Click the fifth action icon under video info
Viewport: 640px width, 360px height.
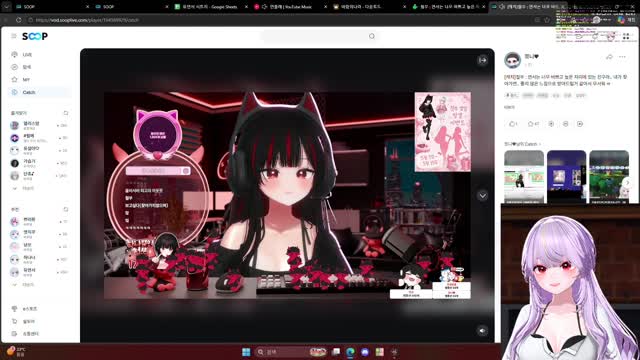click(580, 124)
